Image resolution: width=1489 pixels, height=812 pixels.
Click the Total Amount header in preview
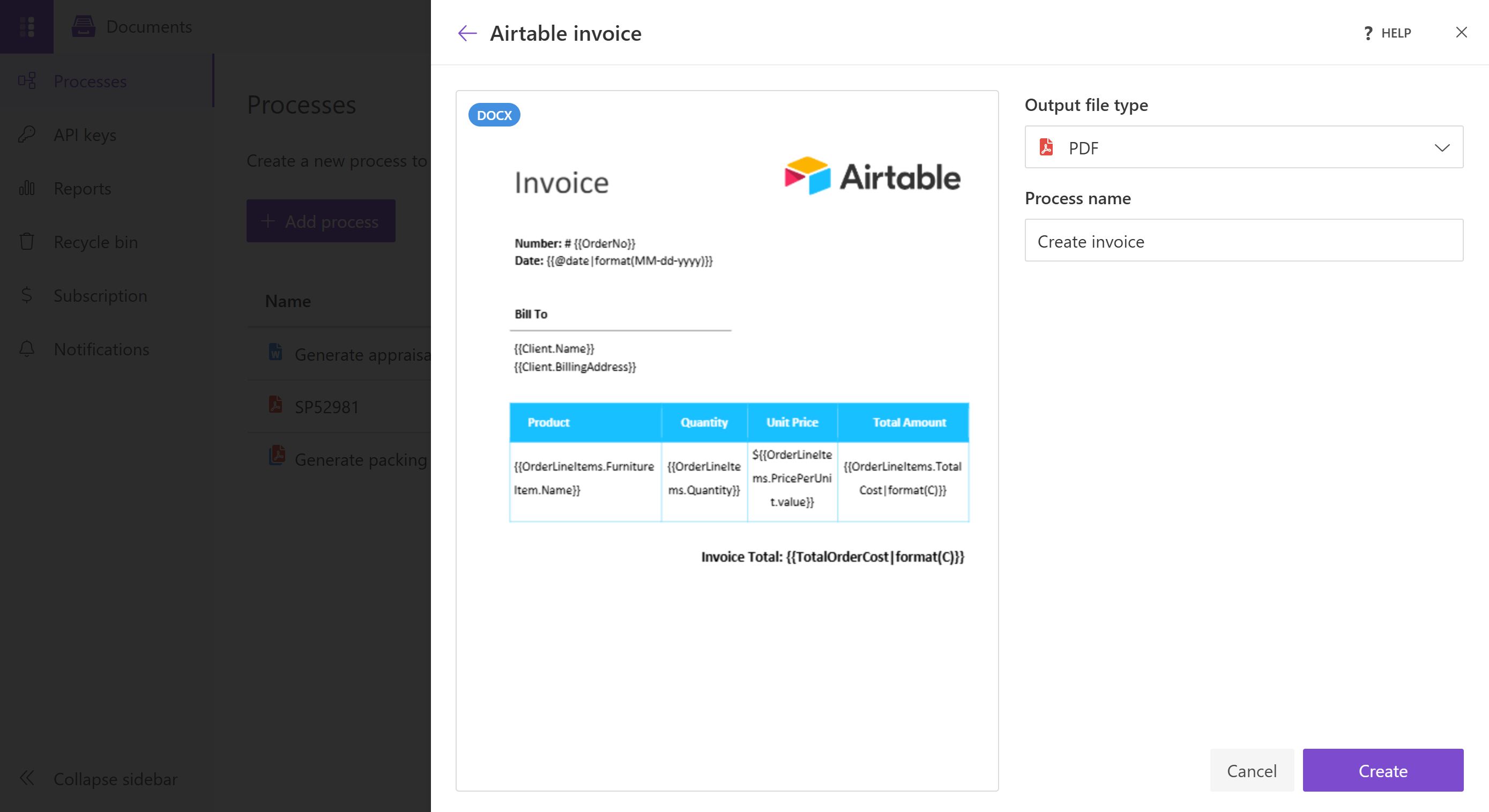[909, 422]
